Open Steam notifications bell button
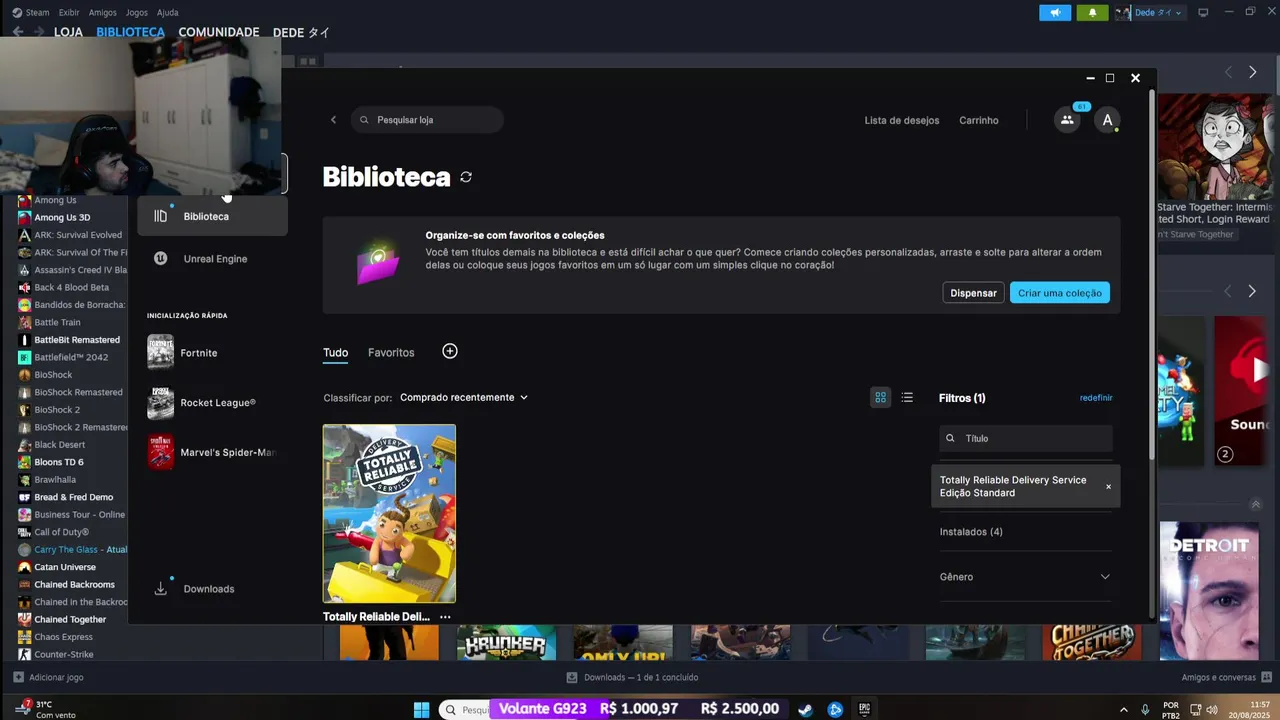 [x=1092, y=13]
